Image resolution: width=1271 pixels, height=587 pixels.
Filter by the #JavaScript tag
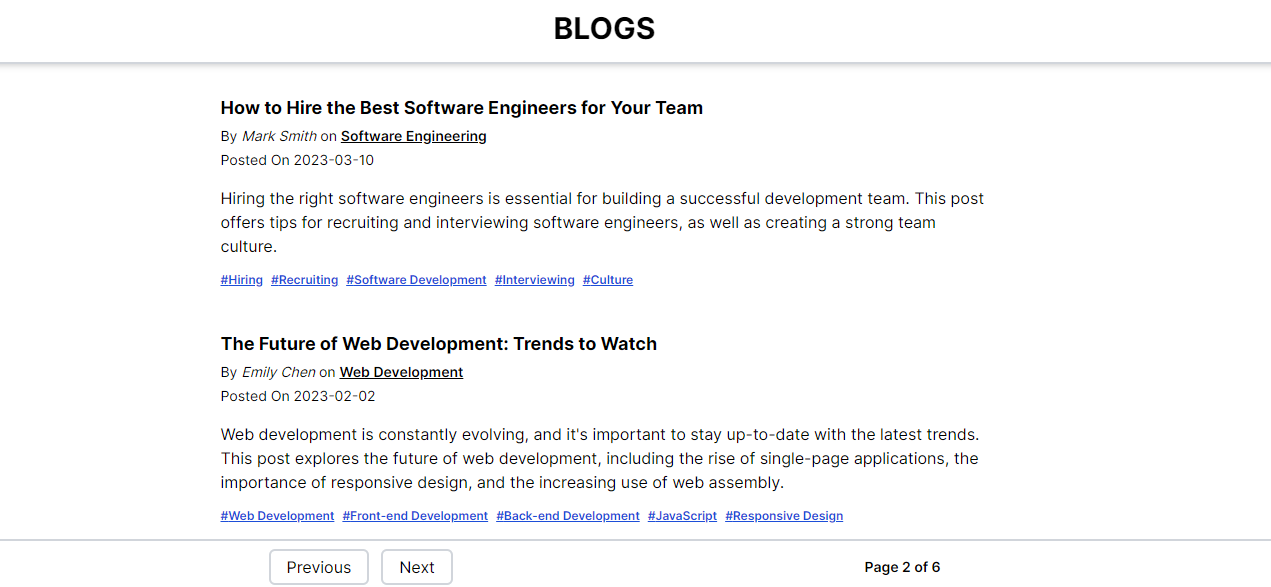(682, 516)
